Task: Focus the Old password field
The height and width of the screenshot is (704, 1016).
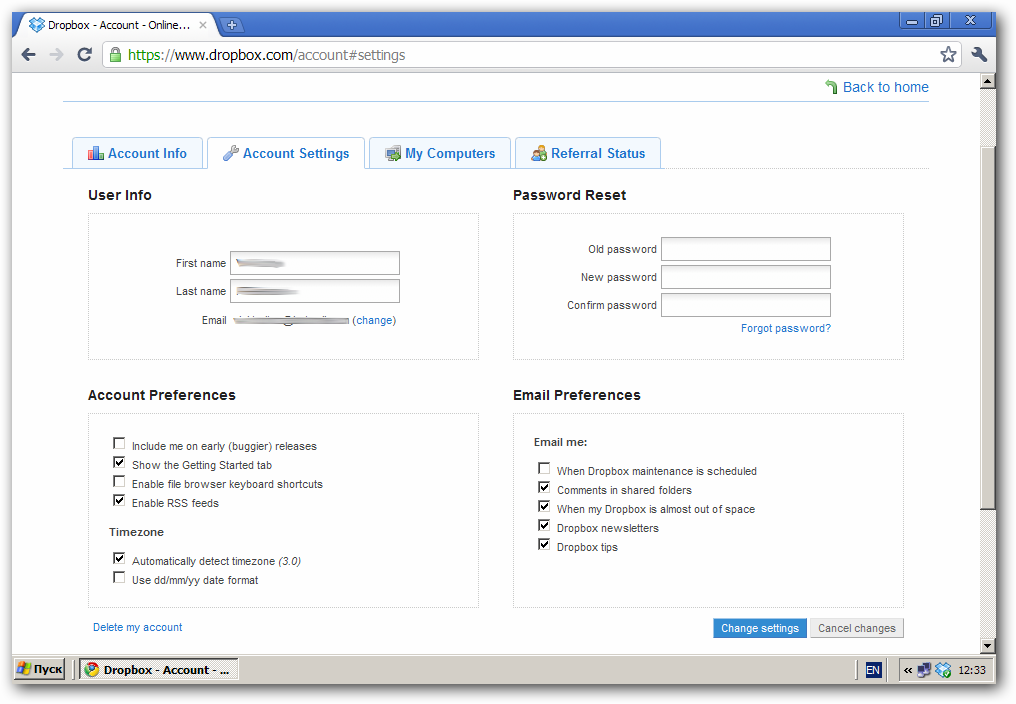Action: click(746, 249)
